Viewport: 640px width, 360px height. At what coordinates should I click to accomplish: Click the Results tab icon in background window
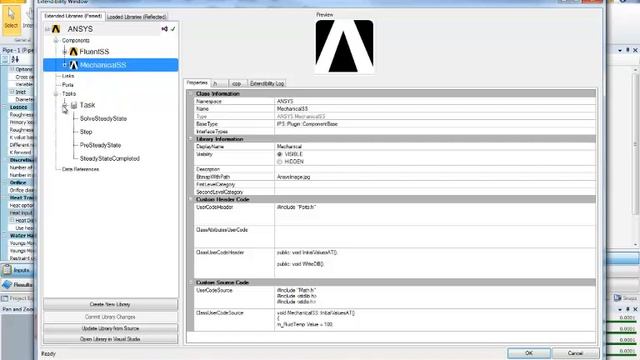pos(7,284)
